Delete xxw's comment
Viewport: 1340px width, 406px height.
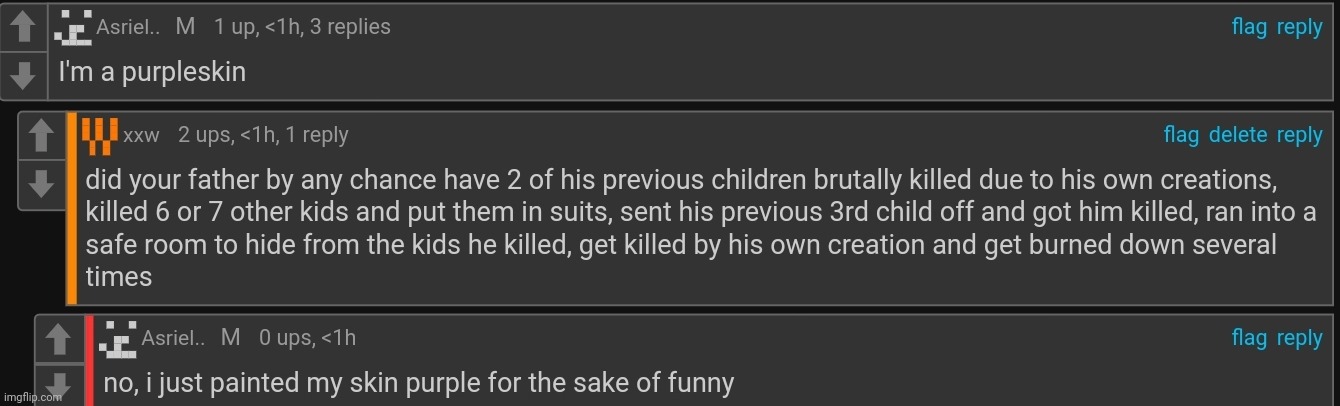[1238, 135]
